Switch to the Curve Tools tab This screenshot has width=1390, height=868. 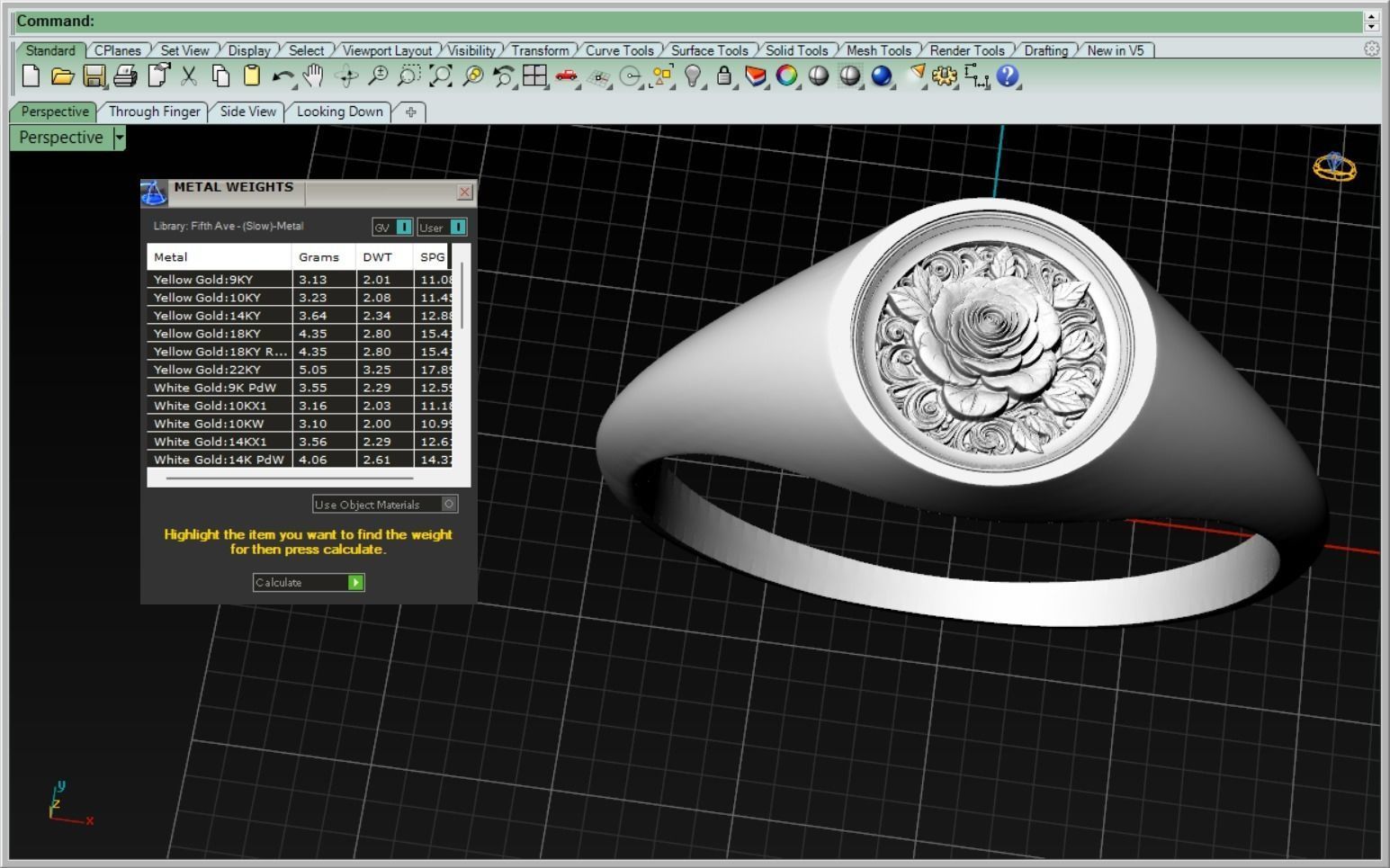pyautogui.click(x=620, y=50)
